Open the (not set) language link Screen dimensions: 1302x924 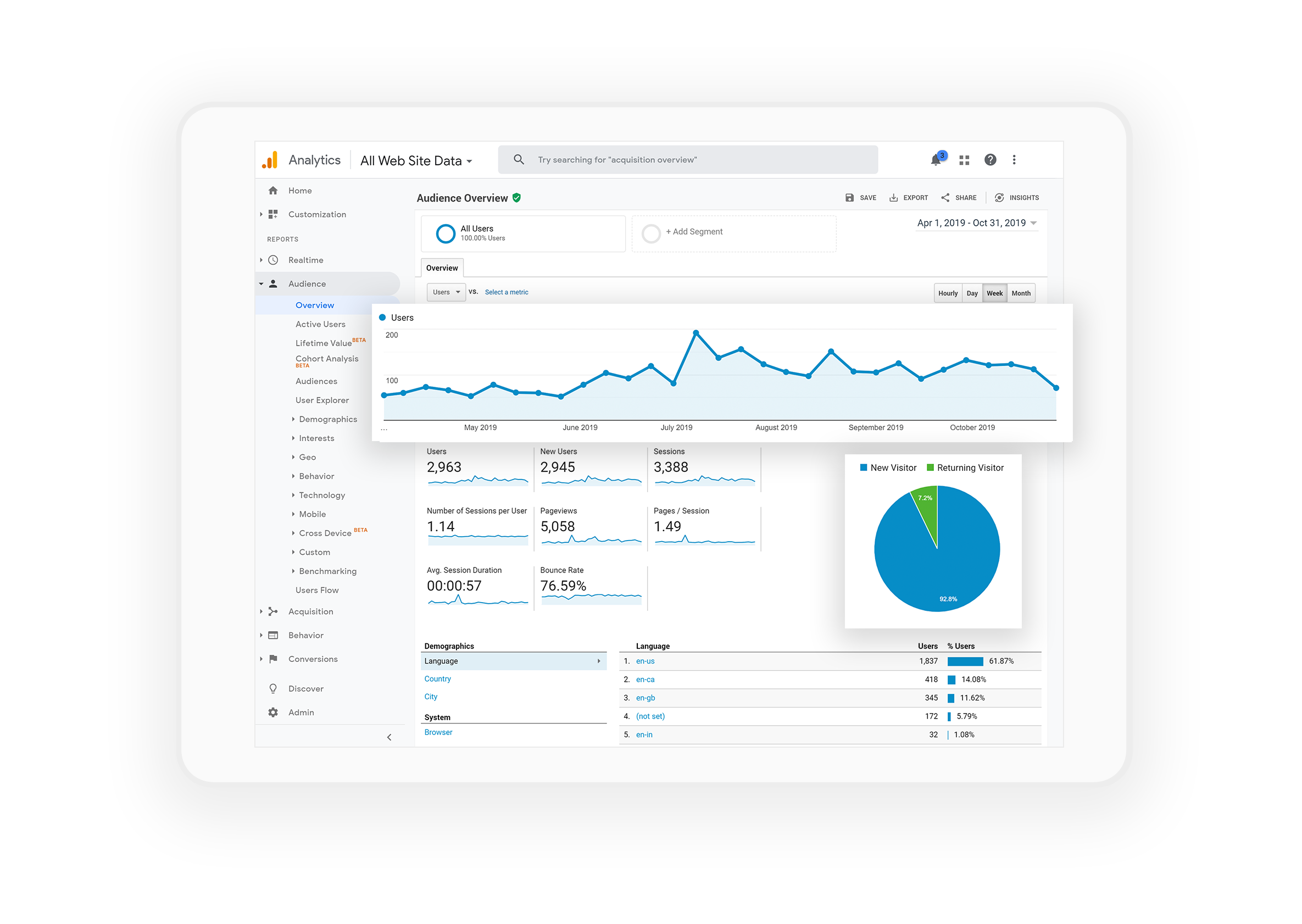click(x=650, y=717)
